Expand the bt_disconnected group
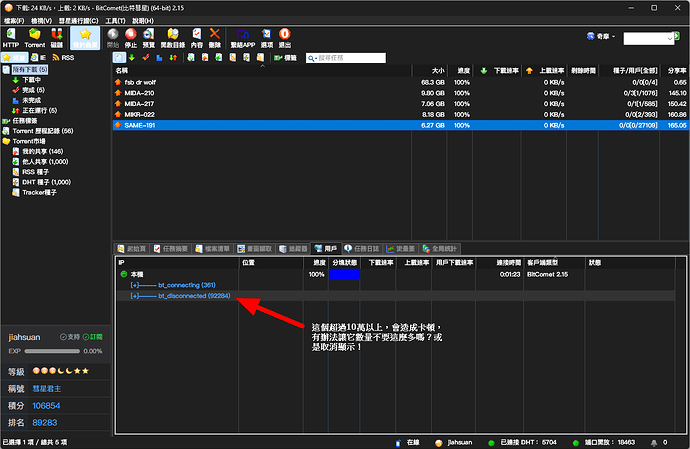 tap(135, 296)
